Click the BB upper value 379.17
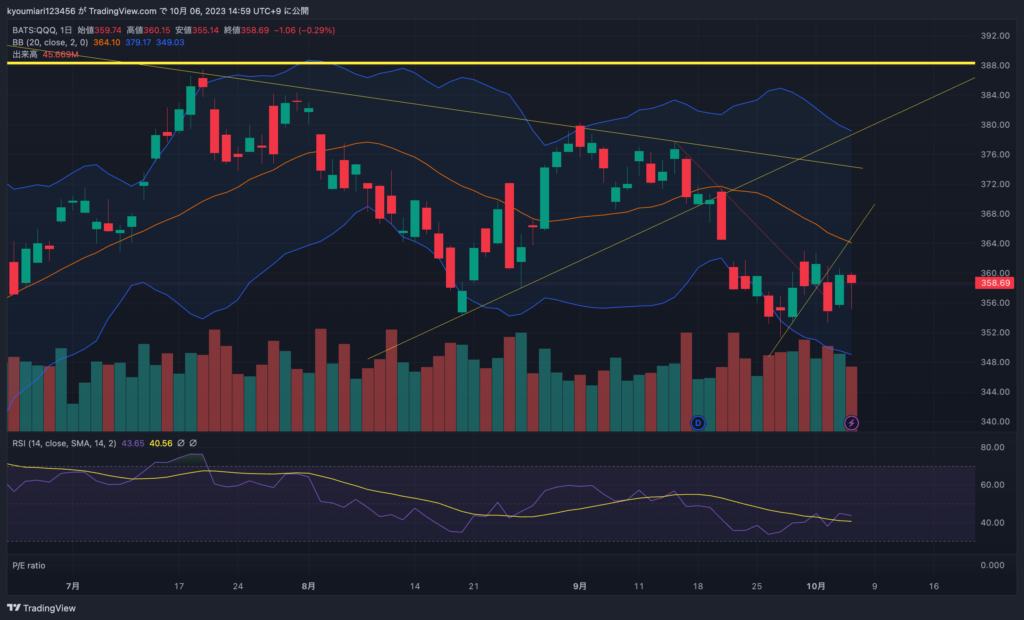Image resolution: width=1024 pixels, height=620 pixels. (138, 42)
